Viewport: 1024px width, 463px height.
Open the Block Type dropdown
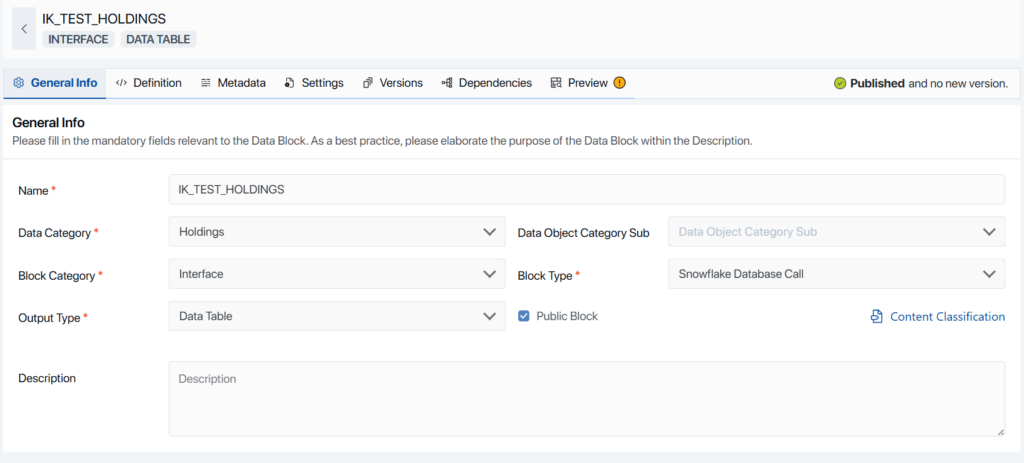click(x=988, y=274)
